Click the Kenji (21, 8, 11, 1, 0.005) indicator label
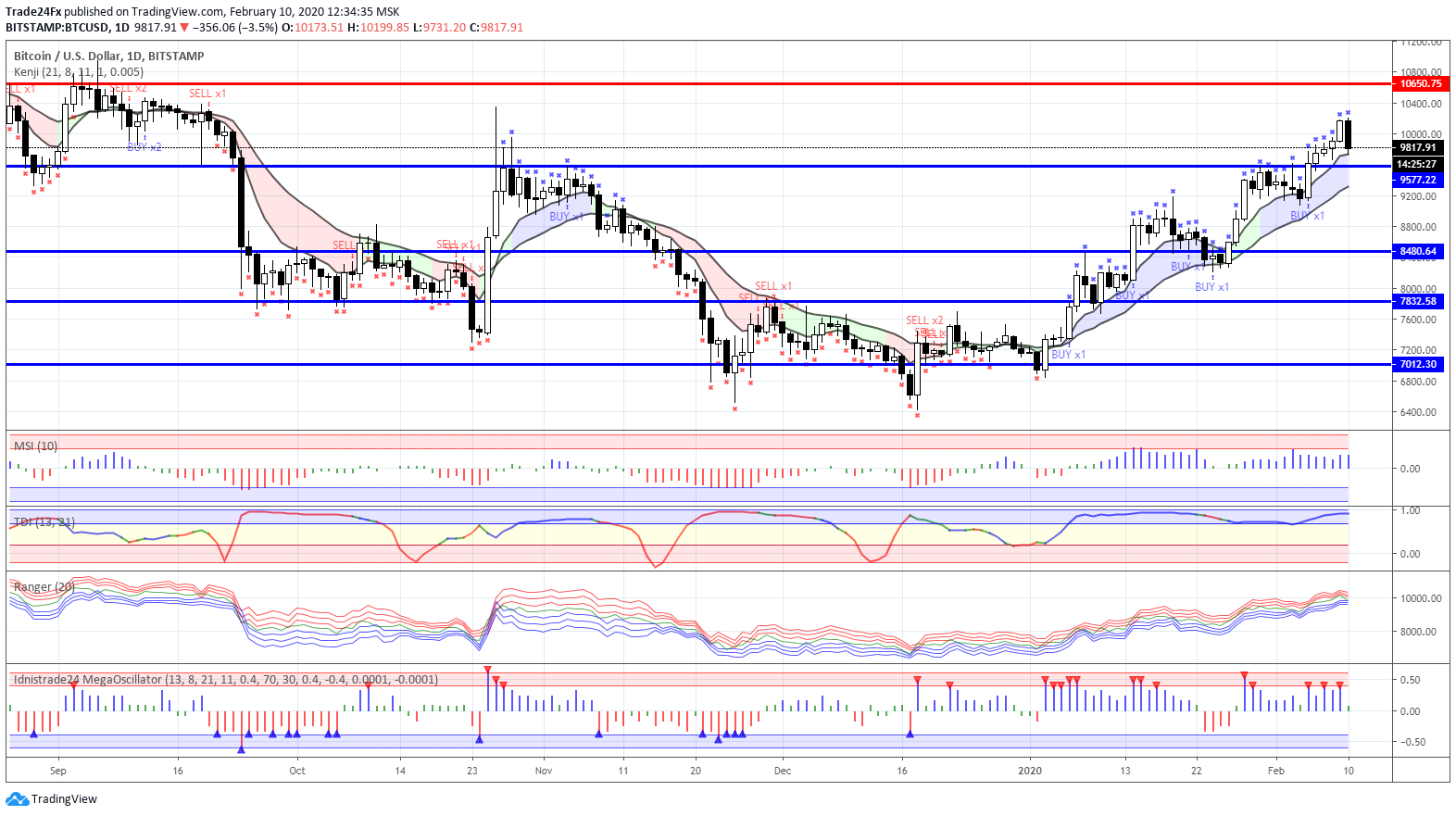1456x816 pixels. (x=79, y=72)
